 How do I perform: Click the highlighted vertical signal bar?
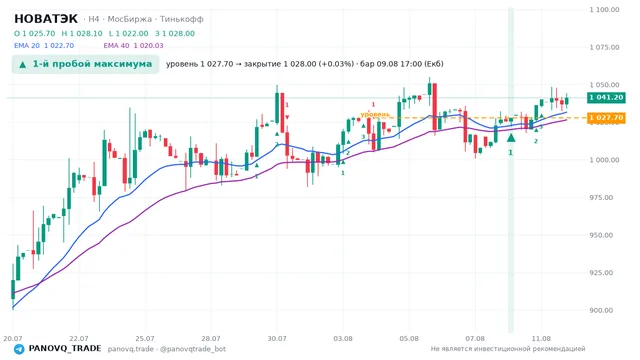point(511,169)
